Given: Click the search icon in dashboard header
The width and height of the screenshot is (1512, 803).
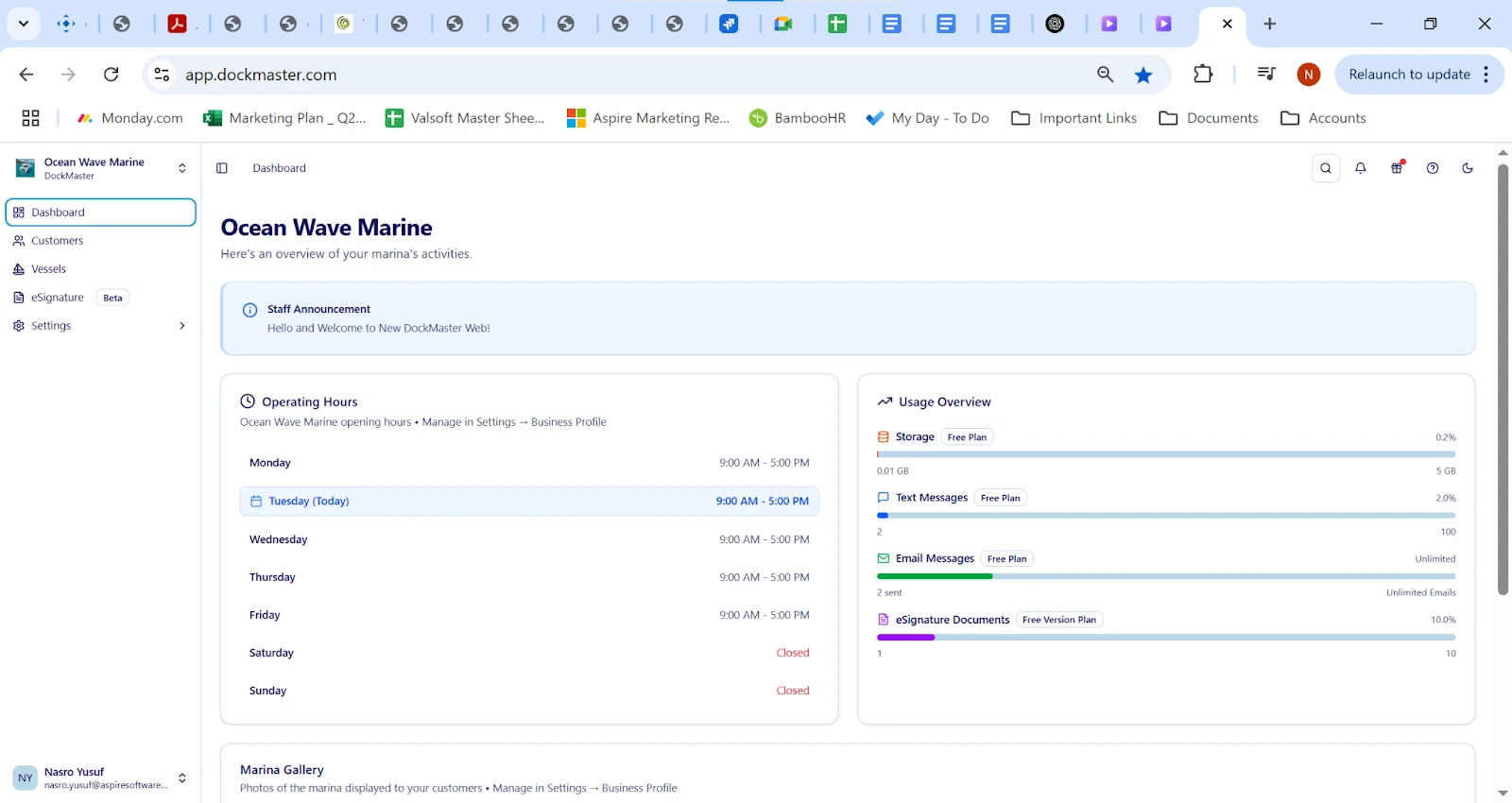Looking at the screenshot, I should pos(1326,168).
